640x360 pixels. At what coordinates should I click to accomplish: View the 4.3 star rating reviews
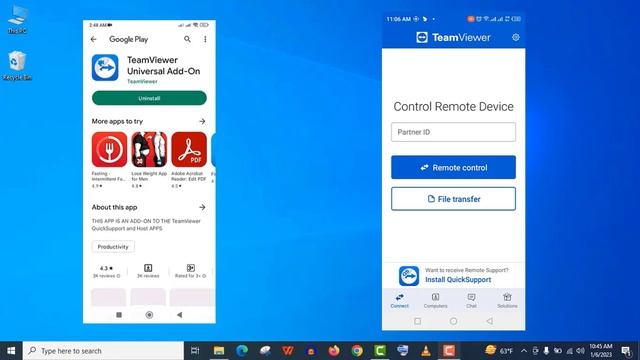106,271
